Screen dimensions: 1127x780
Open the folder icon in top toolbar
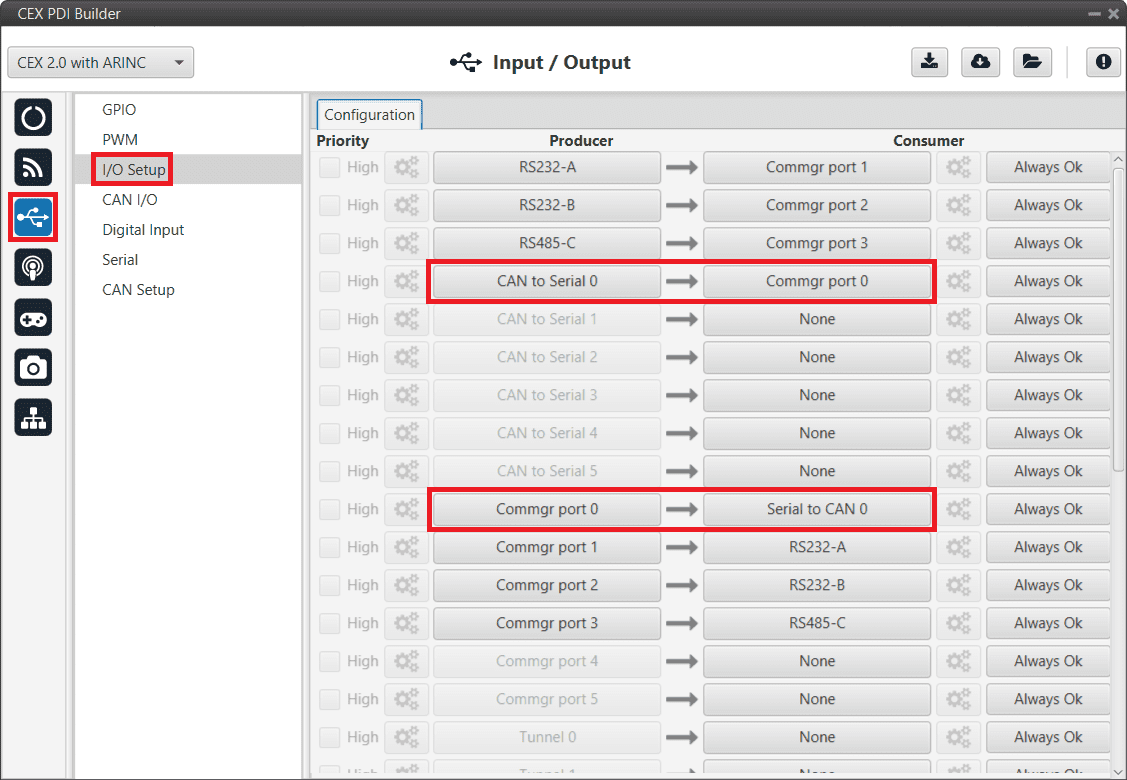[1031, 62]
